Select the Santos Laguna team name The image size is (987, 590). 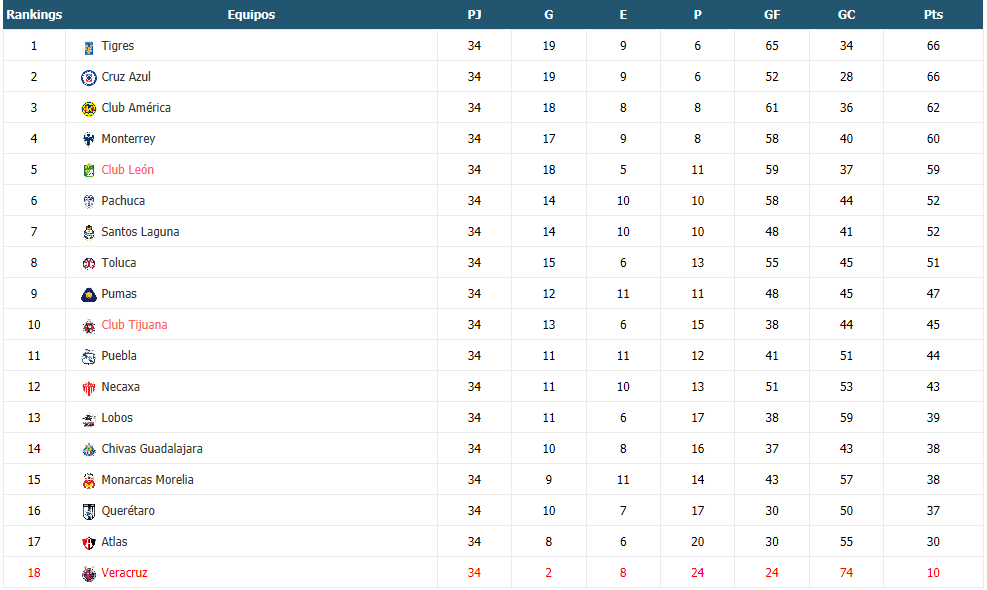point(140,232)
